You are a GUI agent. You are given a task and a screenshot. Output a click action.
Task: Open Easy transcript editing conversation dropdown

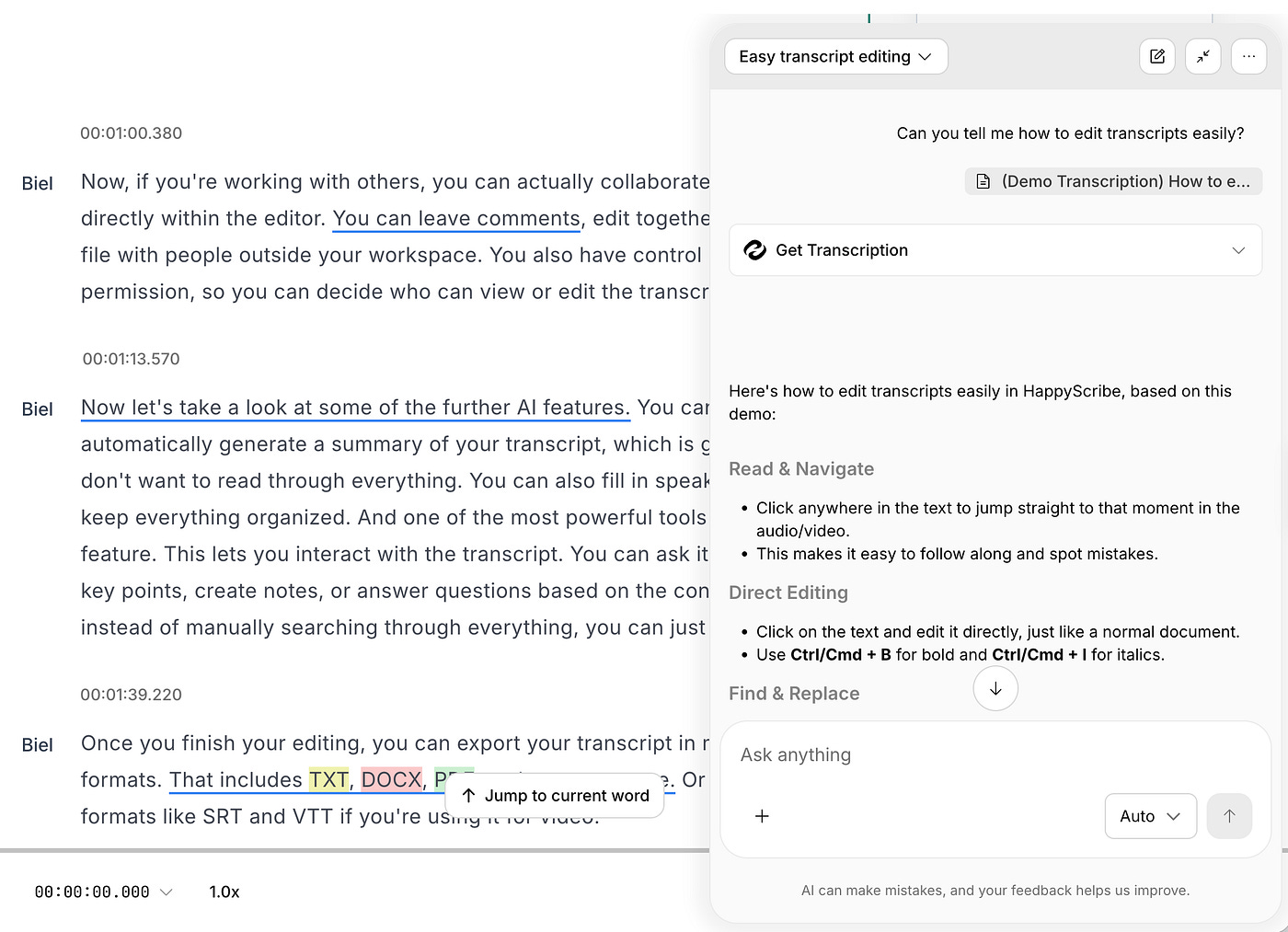point(836,56)
